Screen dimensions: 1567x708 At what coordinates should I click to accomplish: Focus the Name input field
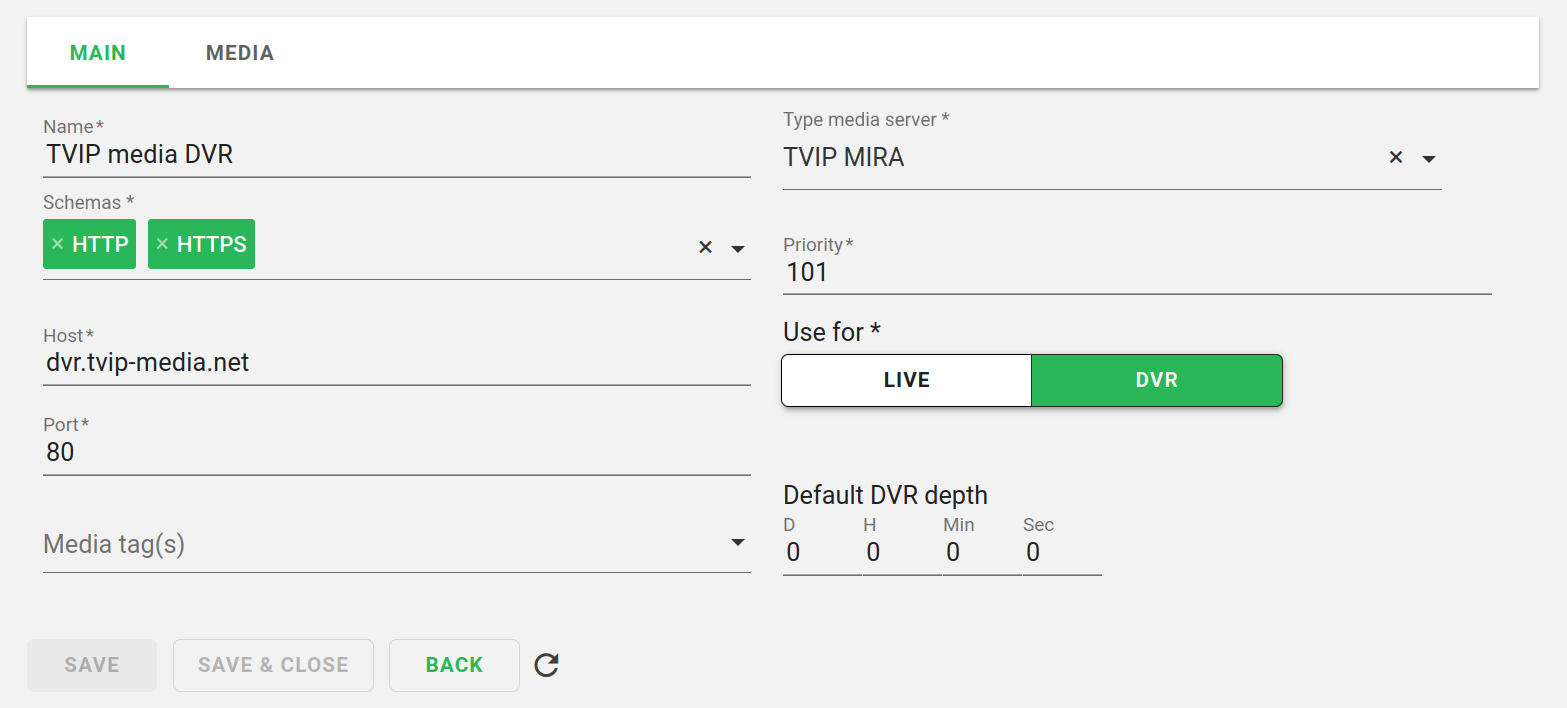(x=396, y=155)
